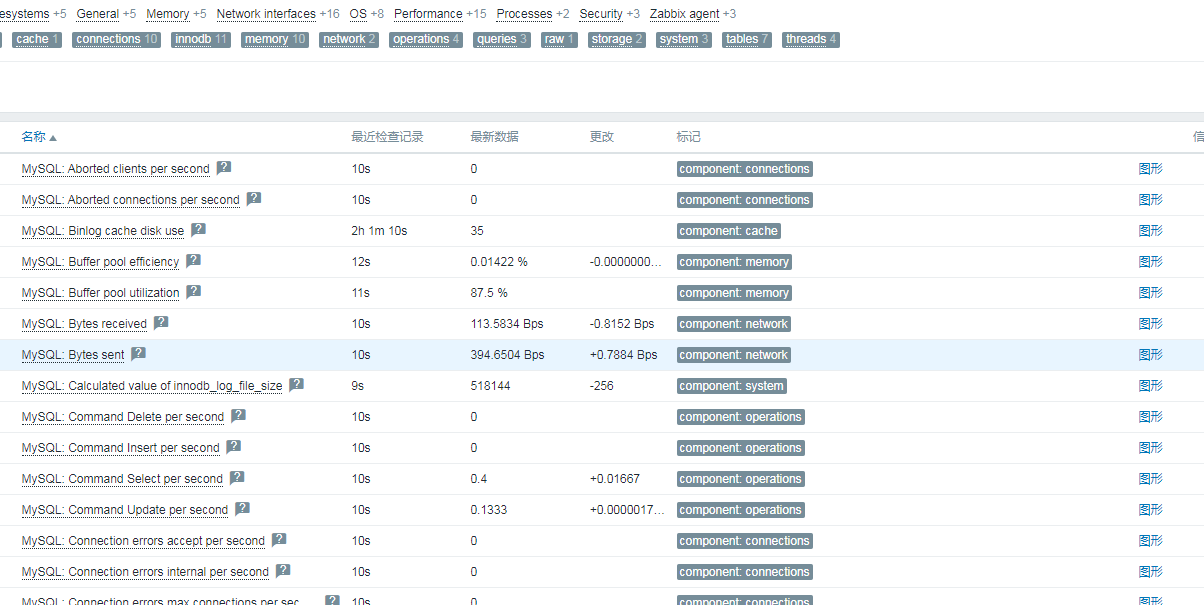The width and height of the screenshot is (1204, 605).
Task: Select latest value 518144
Action: (491, 386)
